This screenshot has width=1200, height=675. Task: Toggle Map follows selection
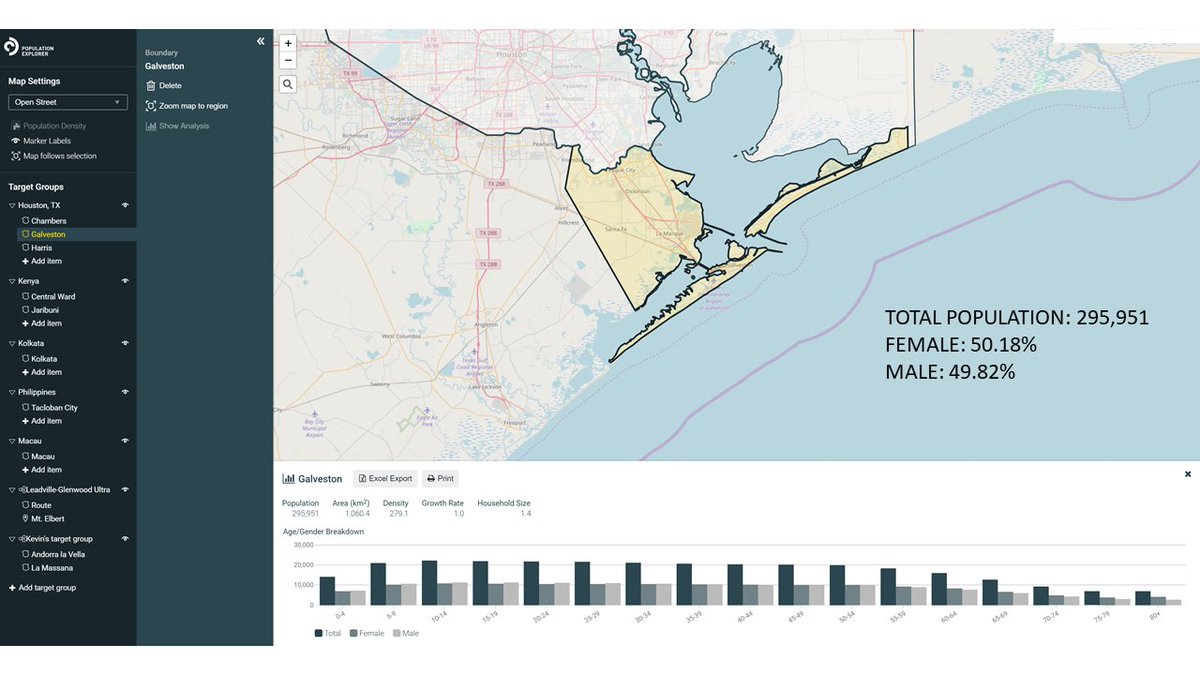(x=54, y=156)
